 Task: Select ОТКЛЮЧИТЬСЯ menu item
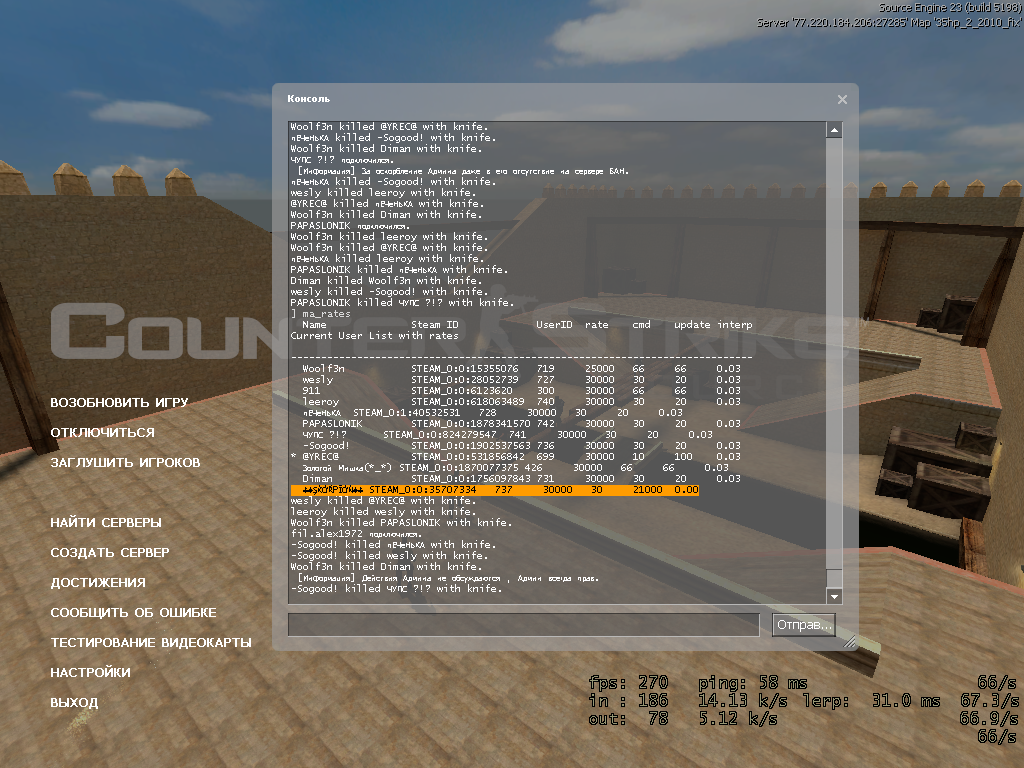click(103, 432)
